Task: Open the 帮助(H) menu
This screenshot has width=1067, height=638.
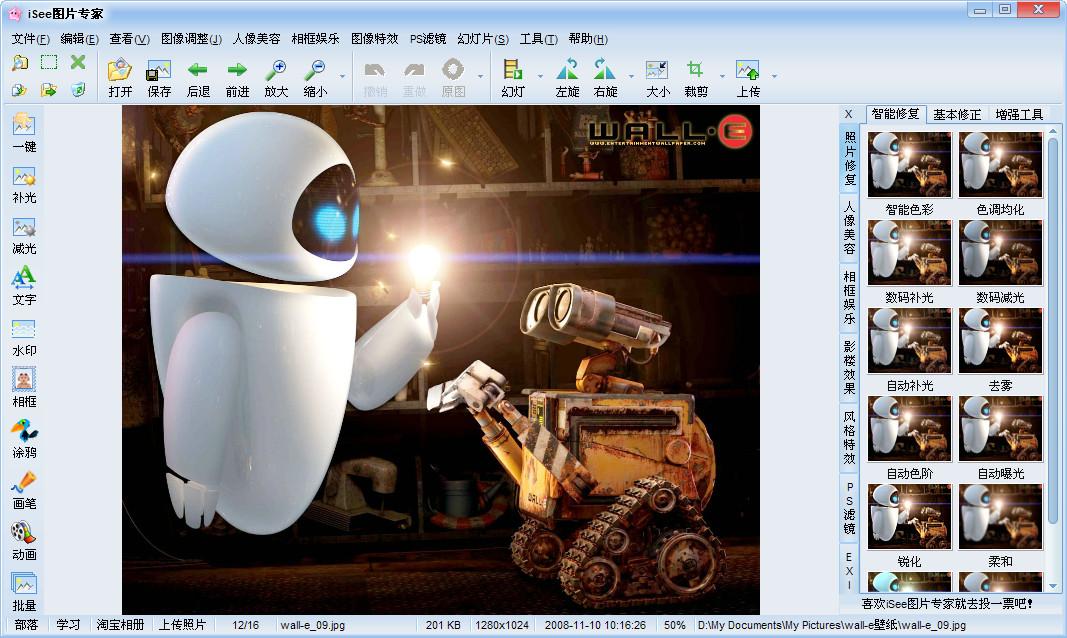Action: click(x=588, y=39)
